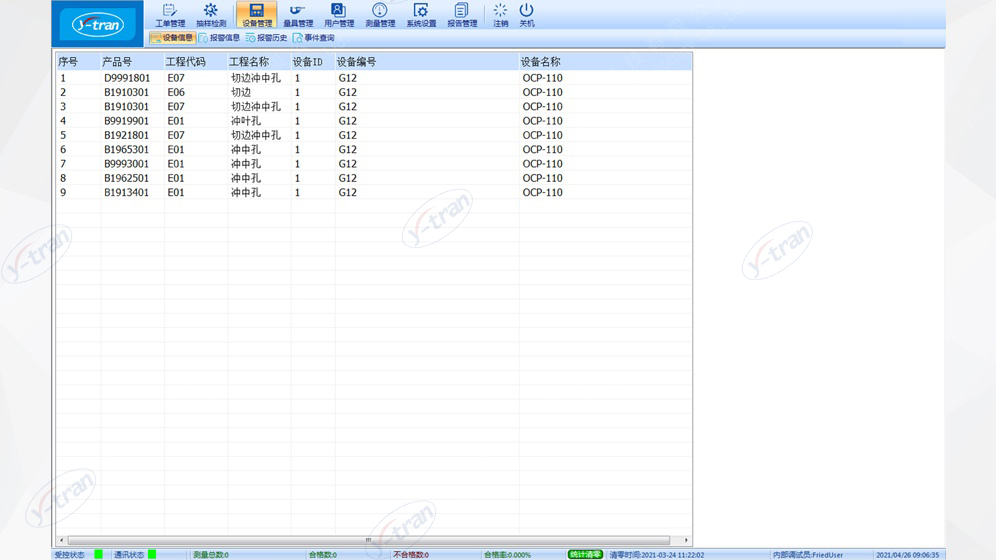Image resolution: width=996 pixels, height=560 pixels.
Task: Sort by 工程代码 column header
Action: pos(195,62)
